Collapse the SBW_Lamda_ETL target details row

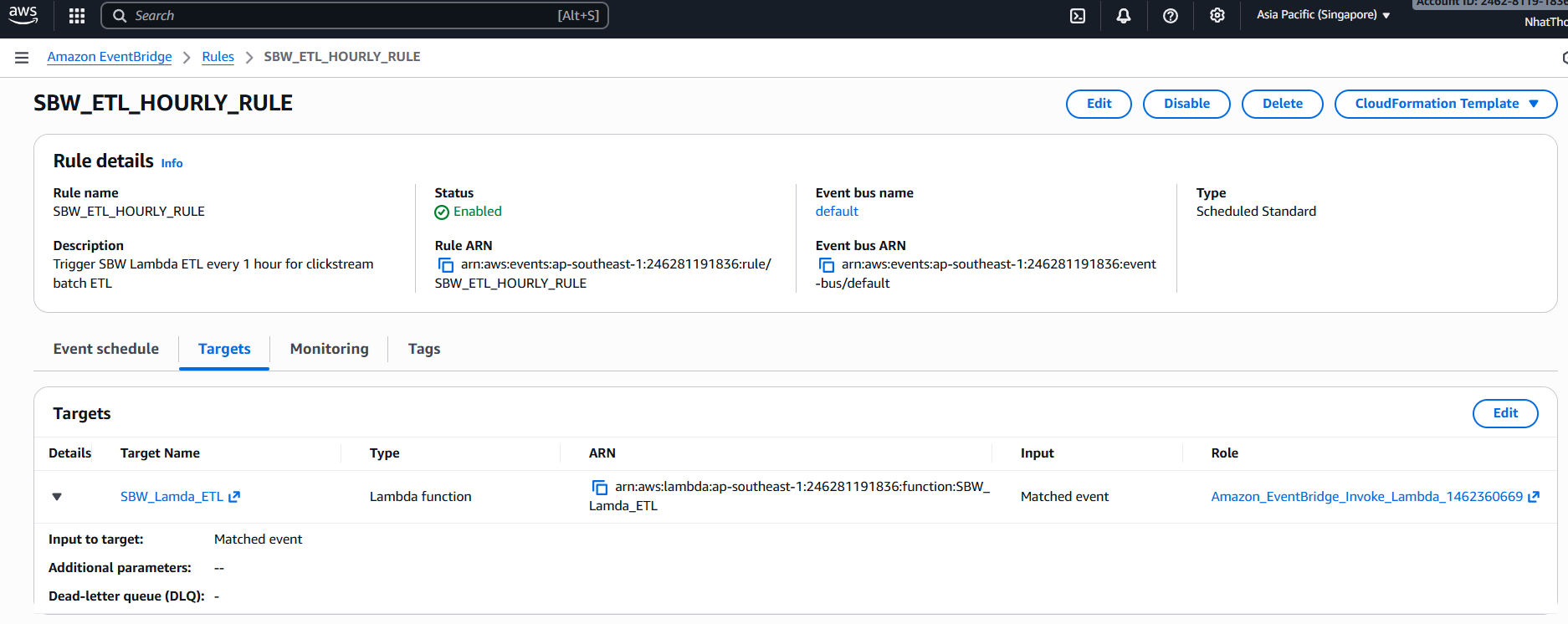57,497
